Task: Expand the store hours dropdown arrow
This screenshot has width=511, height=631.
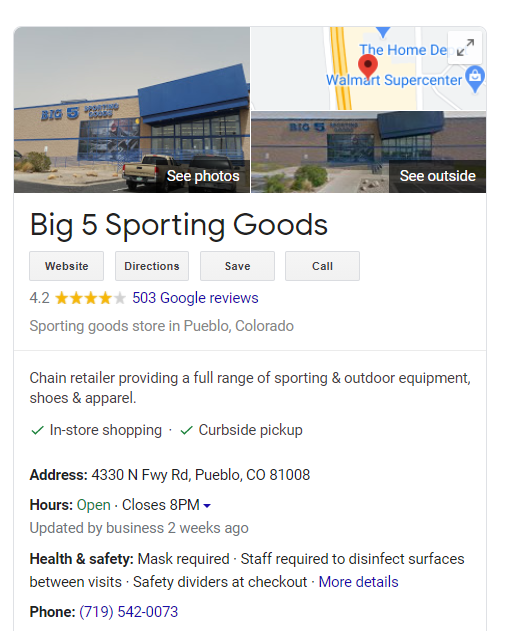Action: pos(207,506)
